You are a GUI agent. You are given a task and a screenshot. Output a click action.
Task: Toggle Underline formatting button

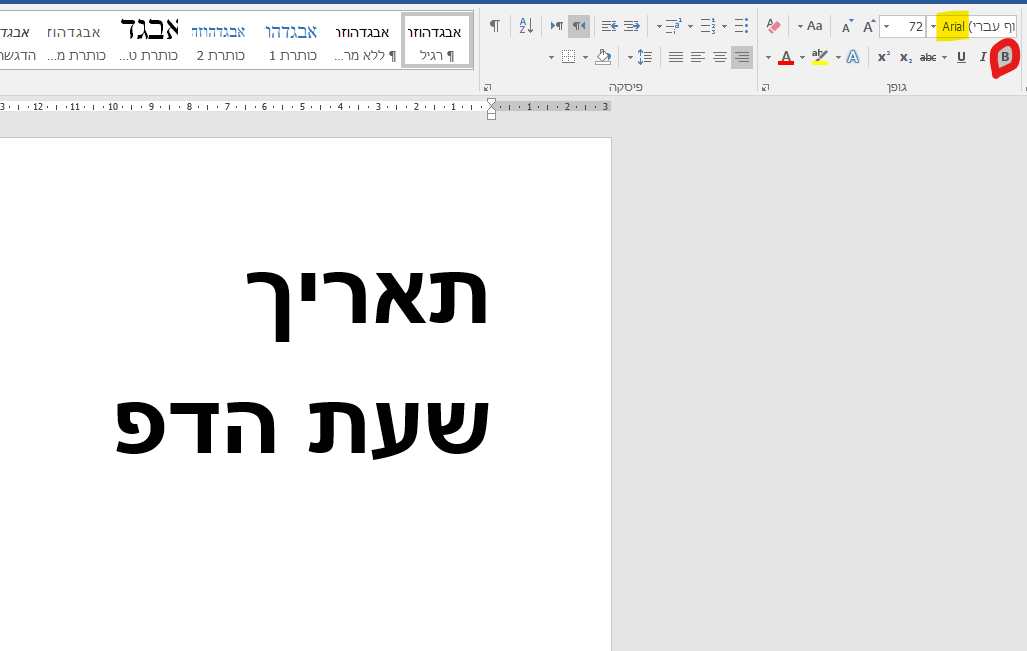coord(961,57)
